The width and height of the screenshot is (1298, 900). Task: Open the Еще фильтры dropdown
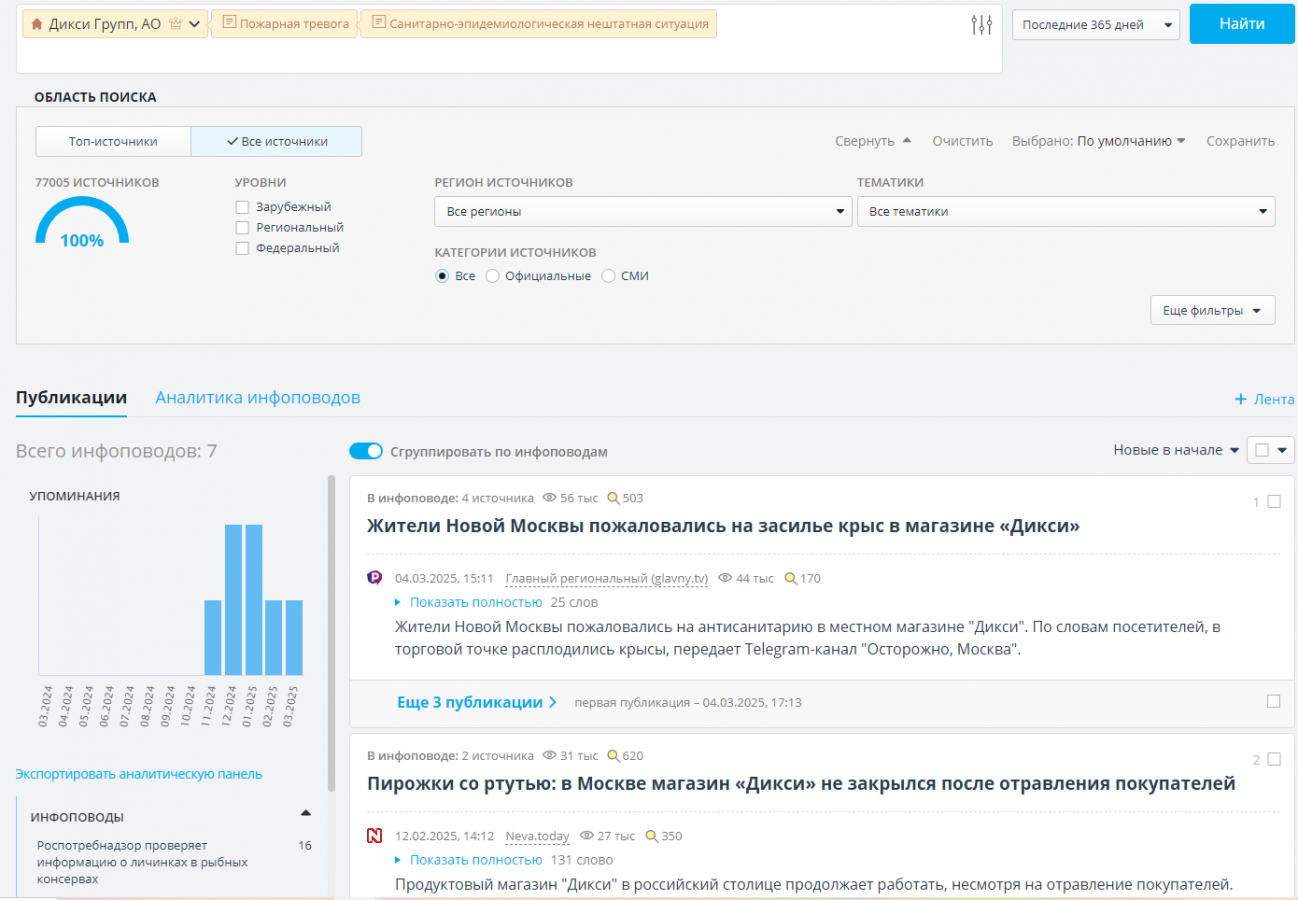click(x=1212, y=311)
